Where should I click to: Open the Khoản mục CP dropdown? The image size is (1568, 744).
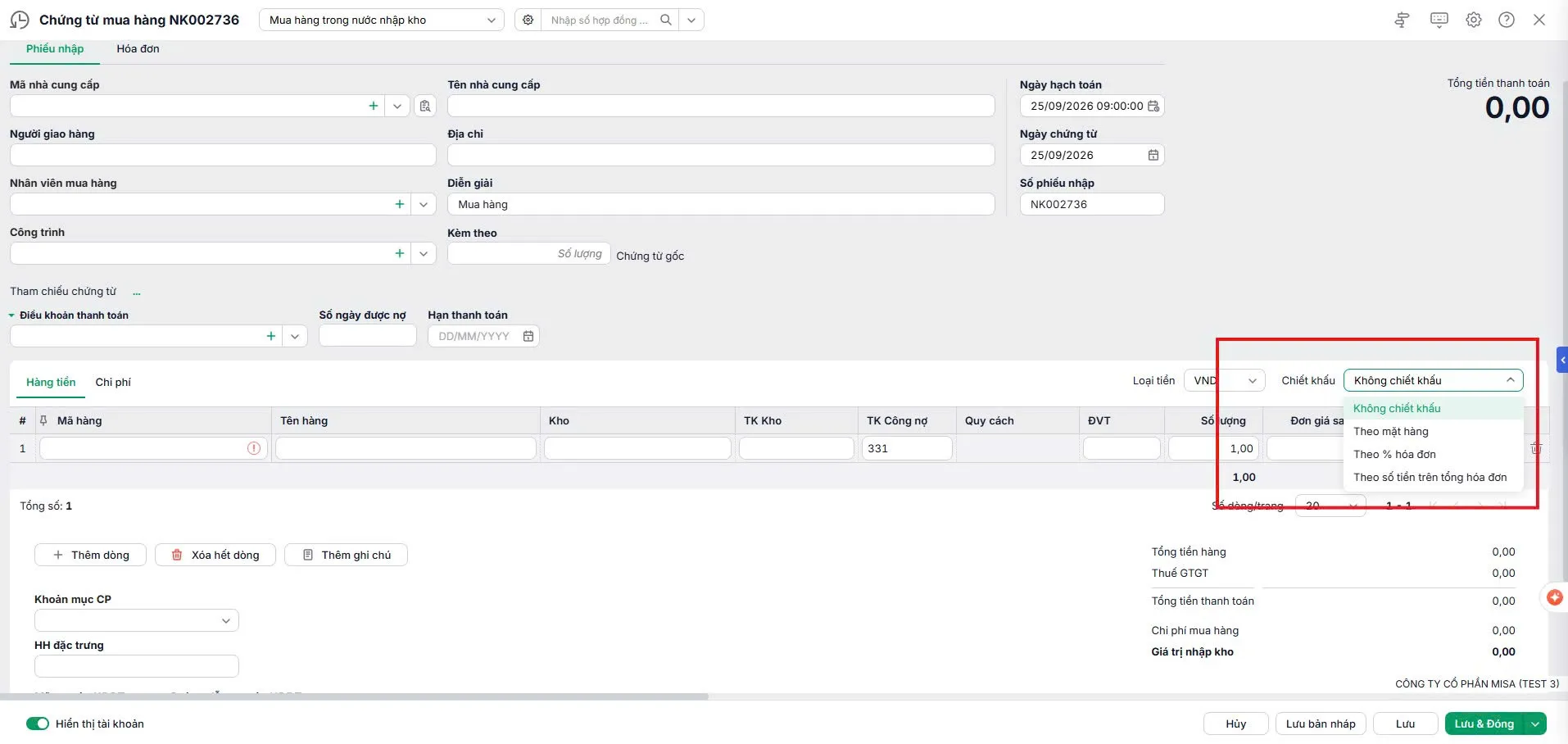pos(137,620)
